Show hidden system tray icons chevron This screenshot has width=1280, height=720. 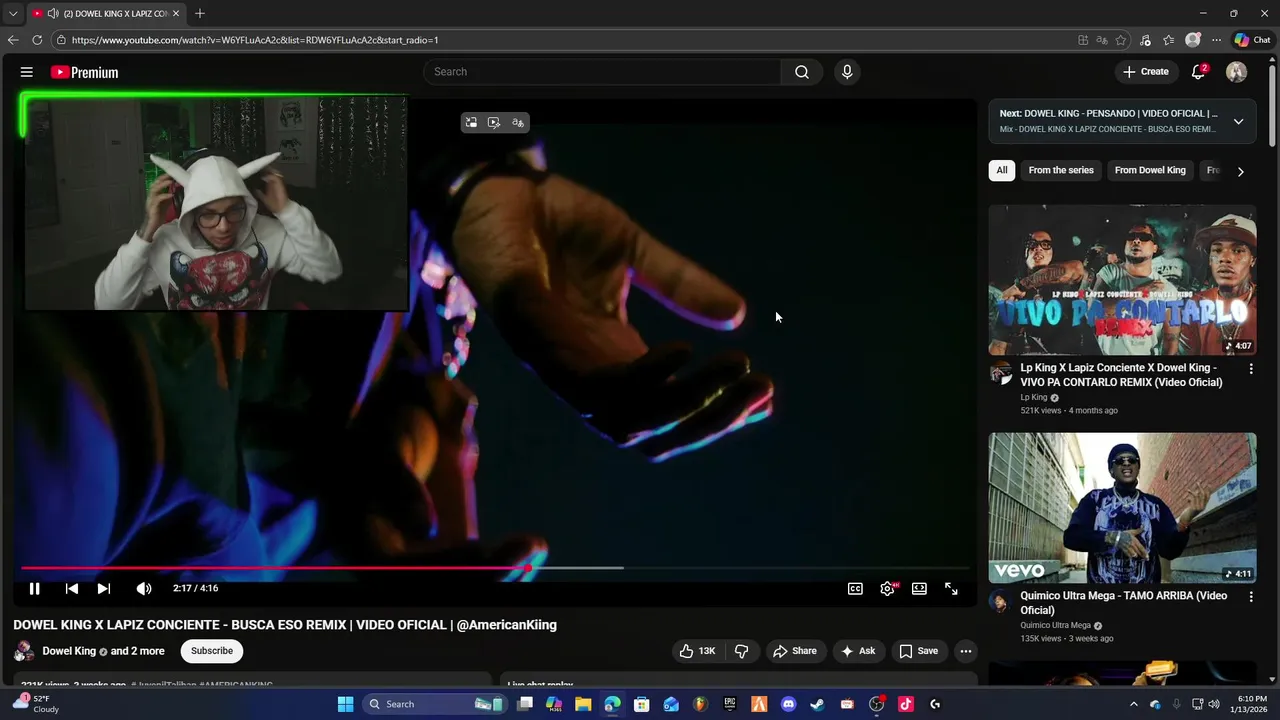(1133, 704)
